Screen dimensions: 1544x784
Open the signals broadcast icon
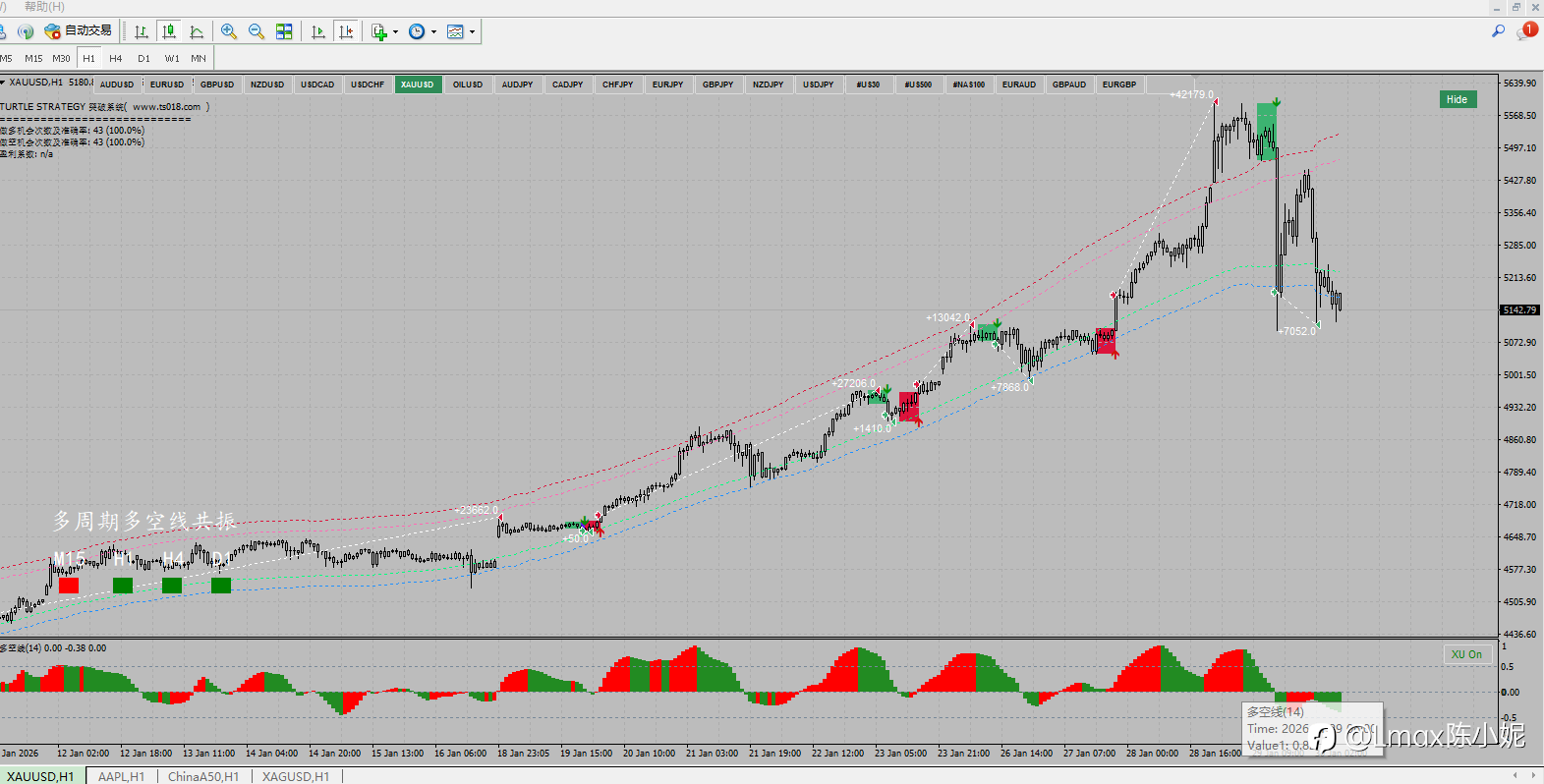(26, 31)
